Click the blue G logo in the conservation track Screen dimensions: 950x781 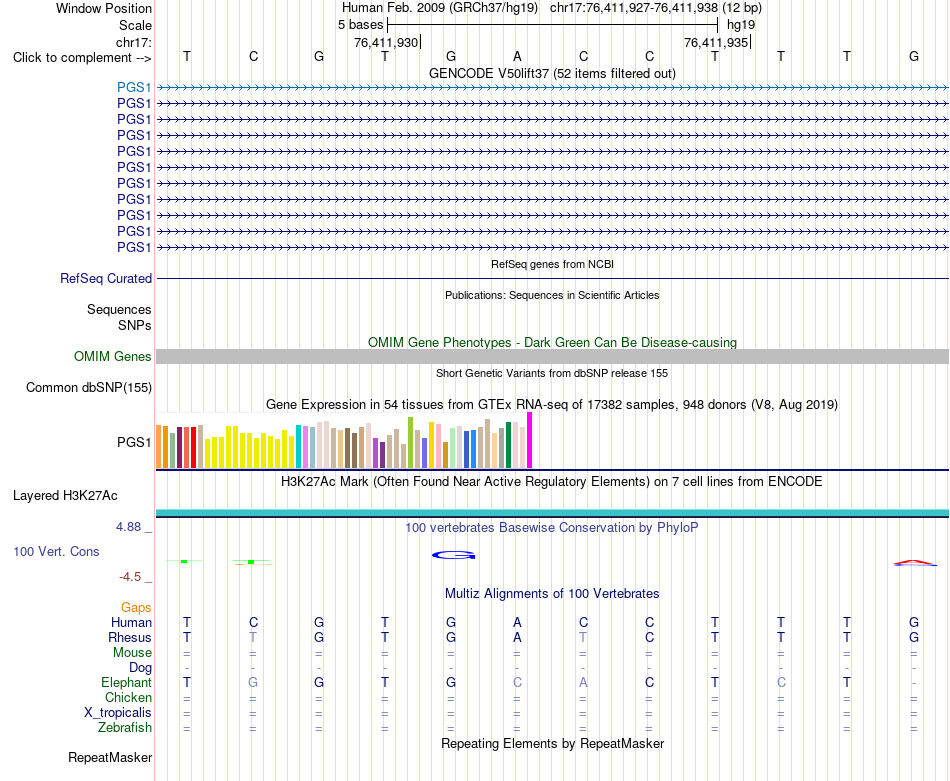pos(453,555)
